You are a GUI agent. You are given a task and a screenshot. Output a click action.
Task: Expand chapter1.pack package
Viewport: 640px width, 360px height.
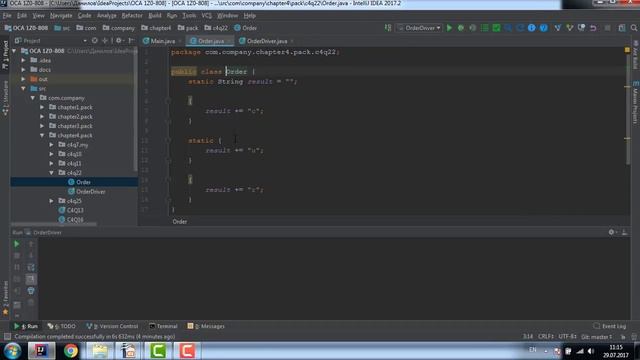pyautogui.click(x=42, y=107)
